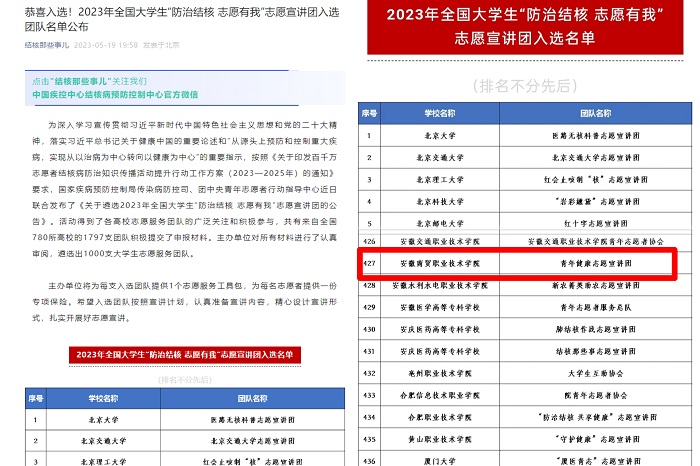Click the 点击"结核那些事儿"关注我们 follow banner
This screenshot has height=466, width=700.
[x=89, y=81]
